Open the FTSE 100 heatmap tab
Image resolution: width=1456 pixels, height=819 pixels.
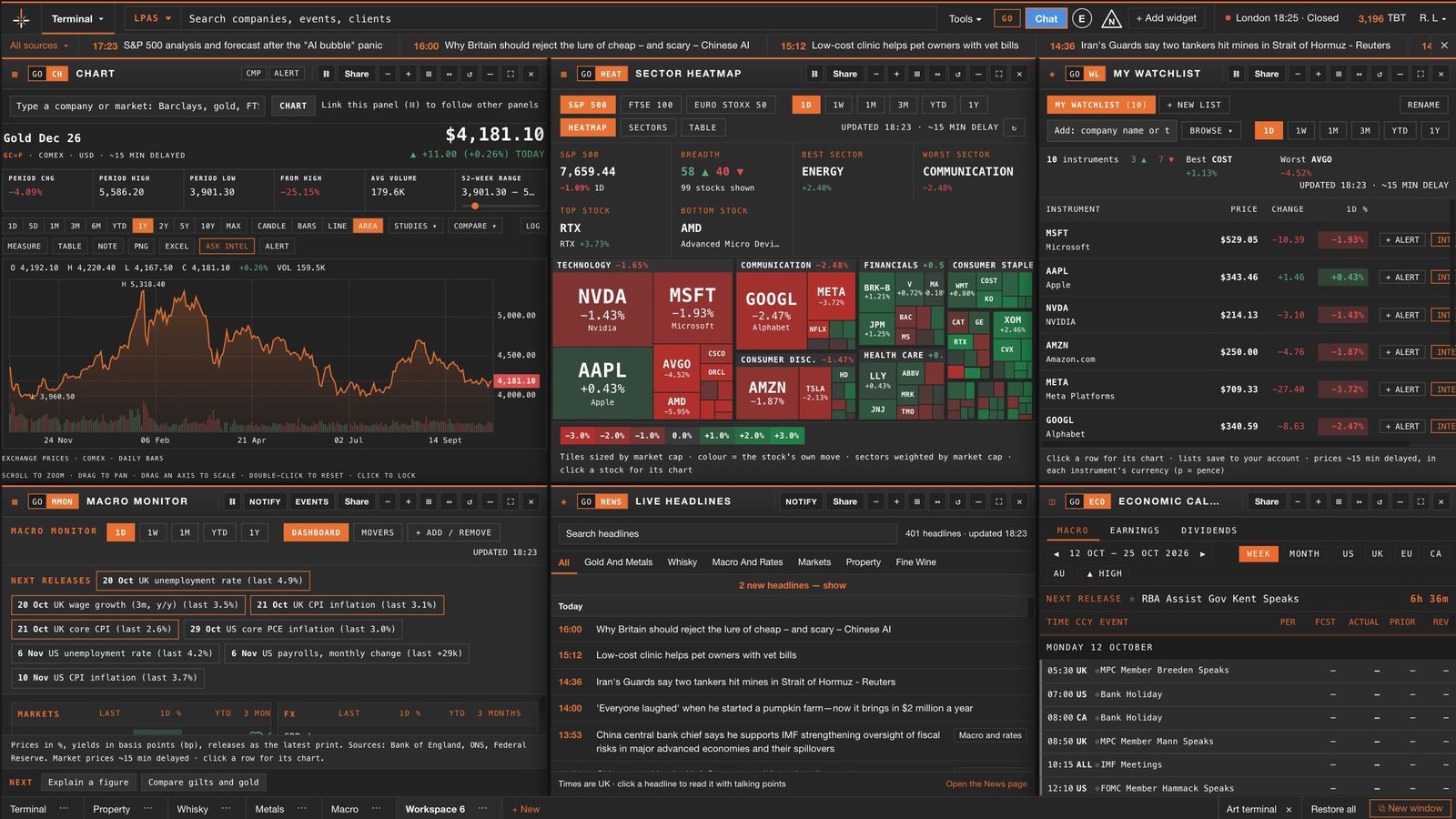coord(651,105)
